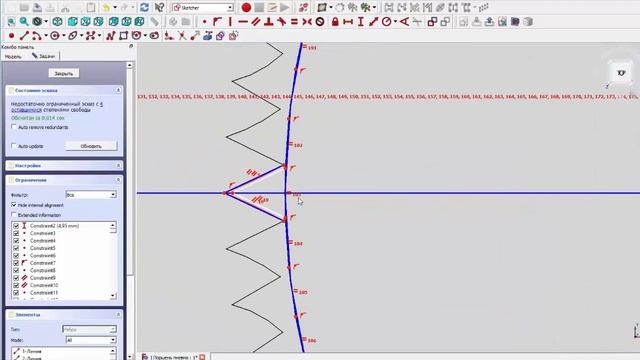Apply the Symmetric constraint

pyautogui.click(x=307, y=22)
